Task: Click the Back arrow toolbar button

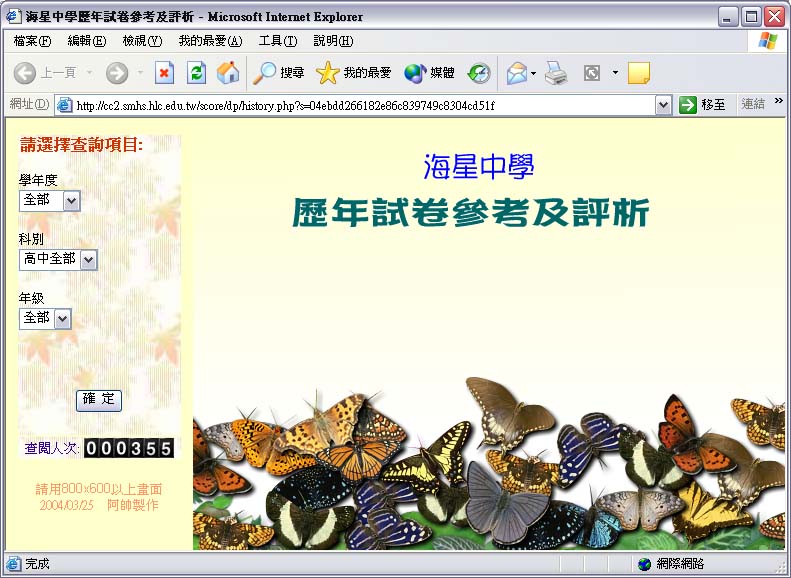Action: click(x=26, y=73)
